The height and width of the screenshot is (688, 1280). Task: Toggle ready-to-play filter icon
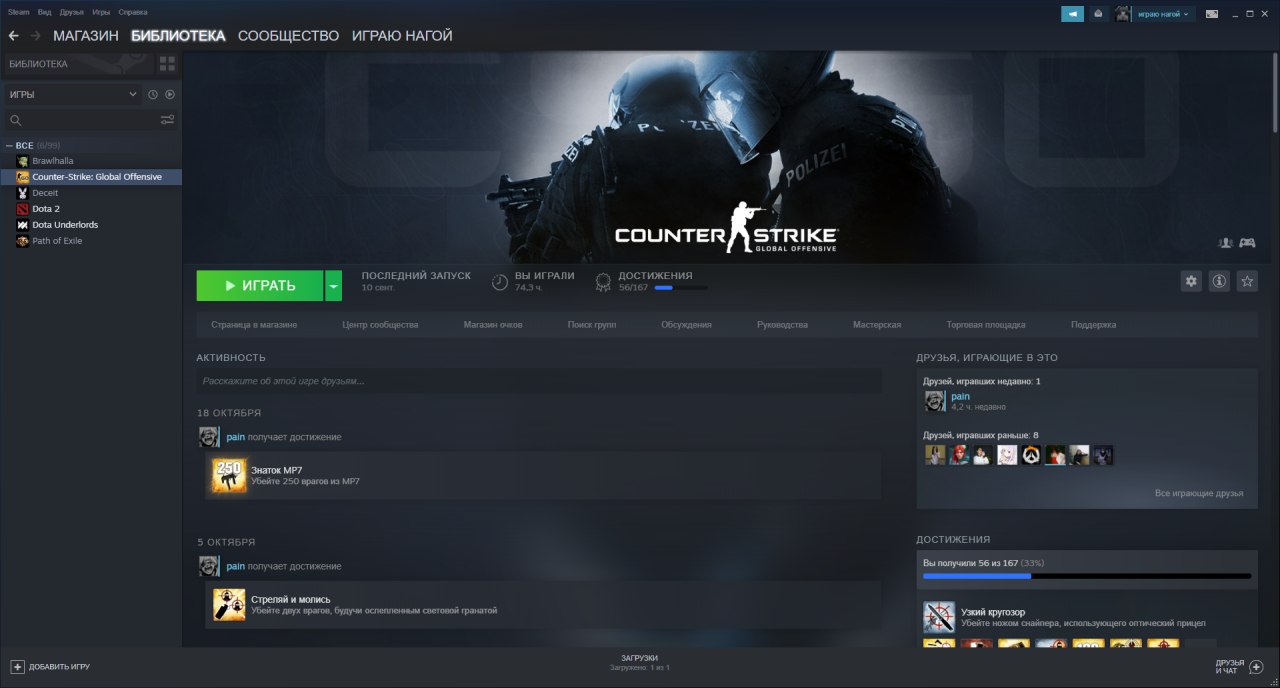click(170, 94)
